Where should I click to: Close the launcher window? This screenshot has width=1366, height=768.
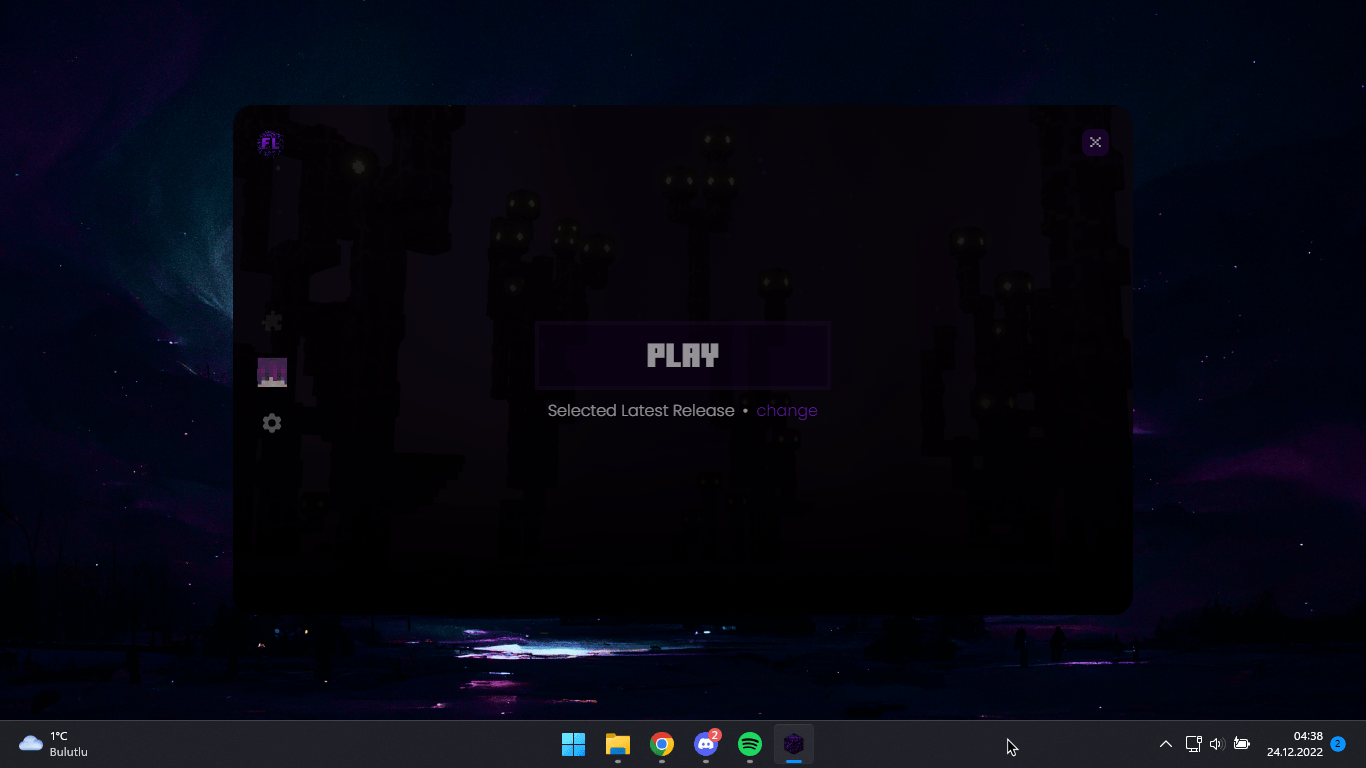(x=1095, y=142)
